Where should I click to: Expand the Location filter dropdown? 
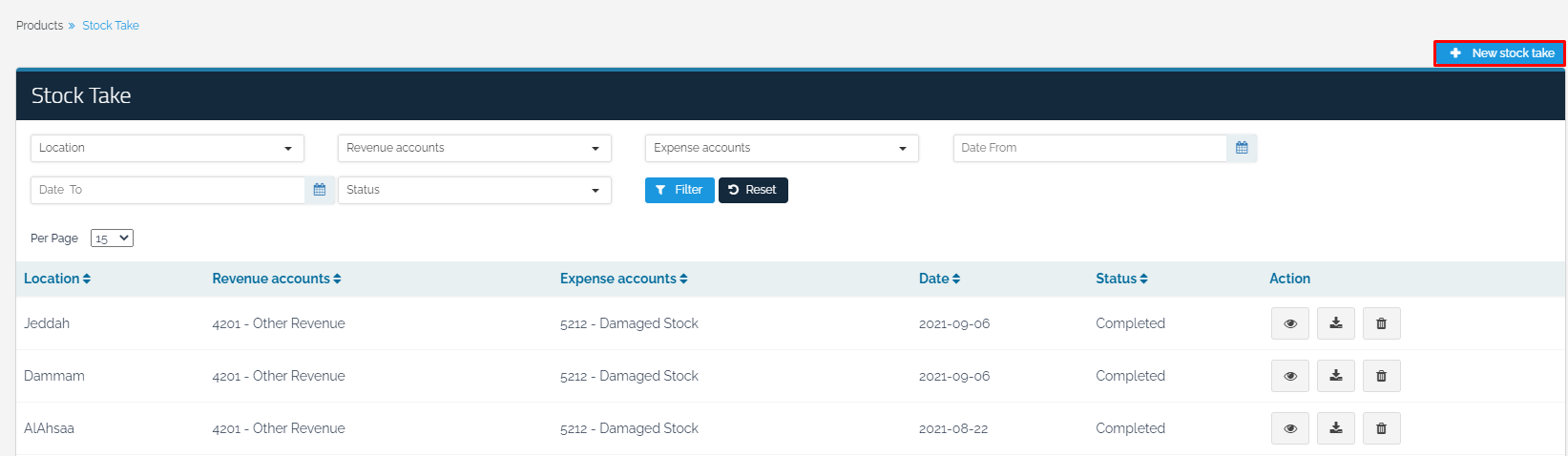[x=167, y=148]
